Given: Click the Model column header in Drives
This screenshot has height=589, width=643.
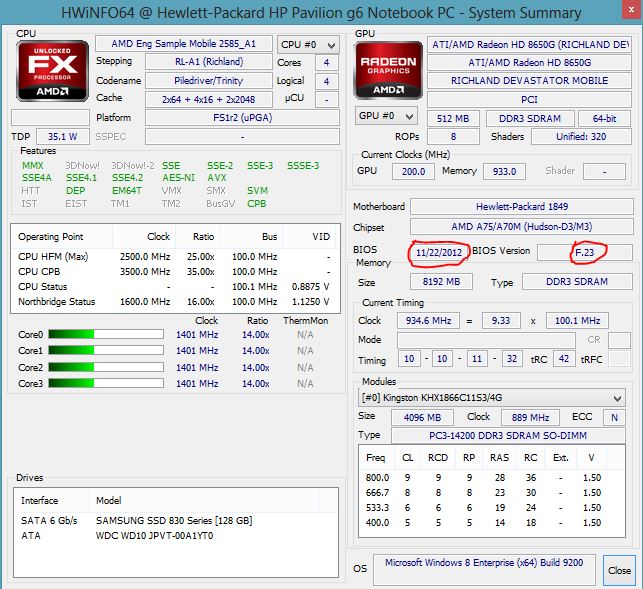Looking at the screenshot, I should click(204, 500).
